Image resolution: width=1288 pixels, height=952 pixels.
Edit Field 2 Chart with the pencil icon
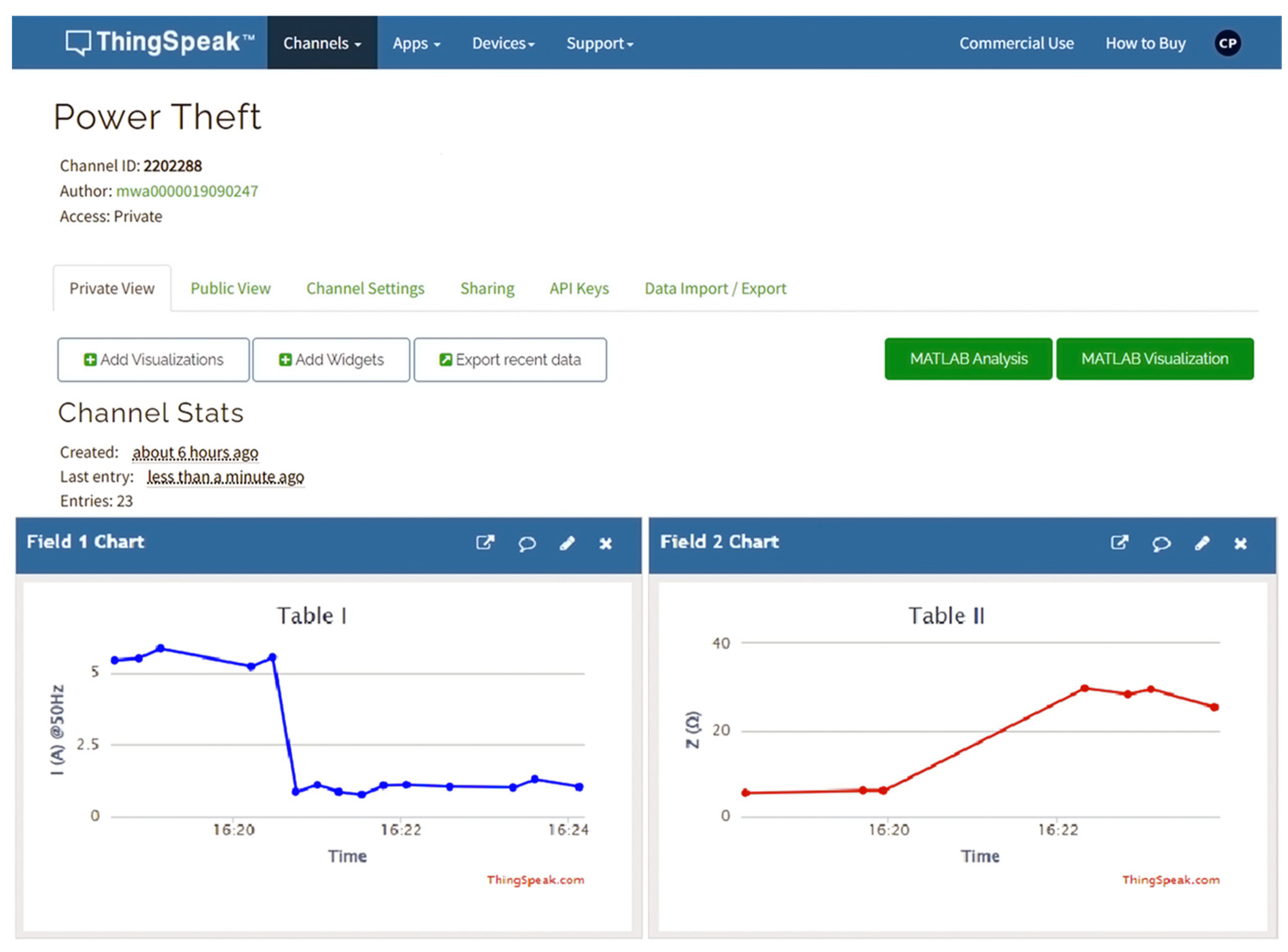pos(1202,543)
